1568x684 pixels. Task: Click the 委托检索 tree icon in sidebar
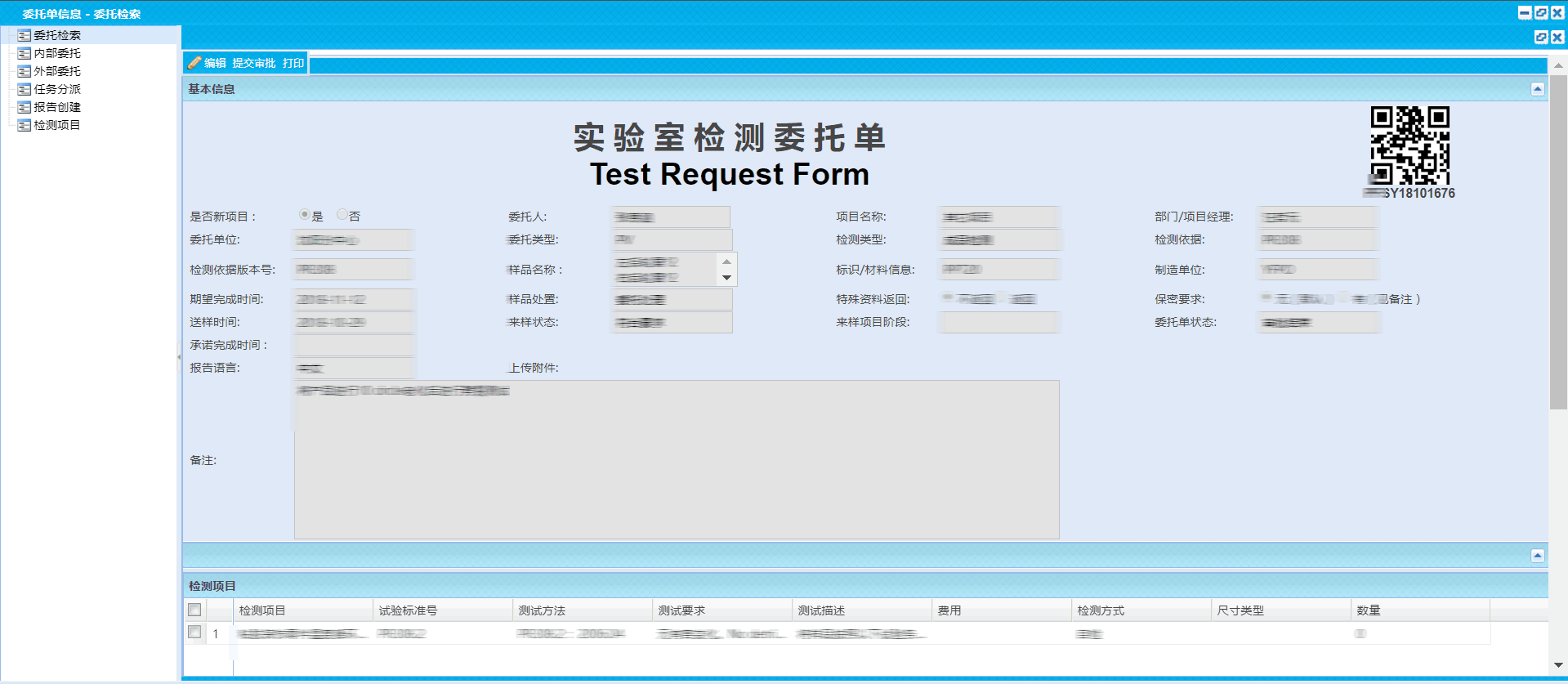pyautogui.click(x=25, y=35)
